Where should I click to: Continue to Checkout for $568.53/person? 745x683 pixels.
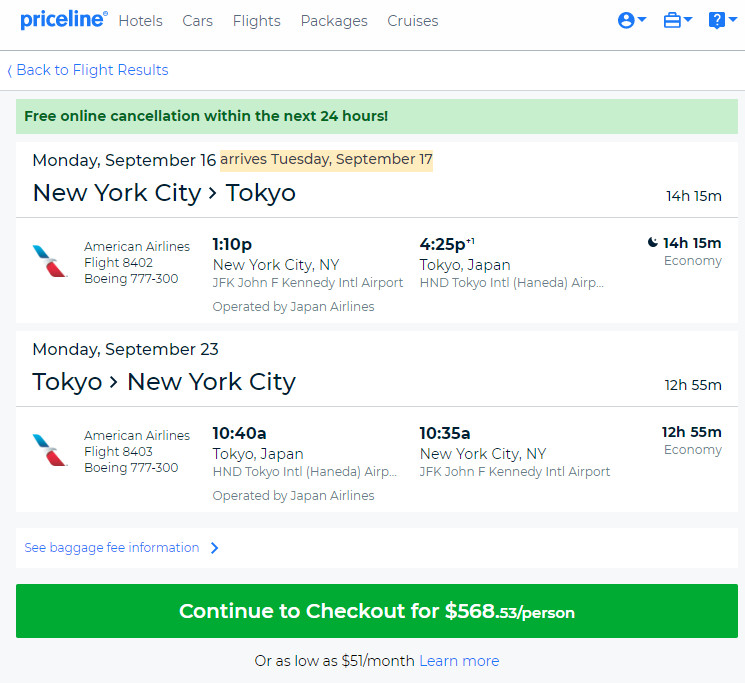(377, 611)
